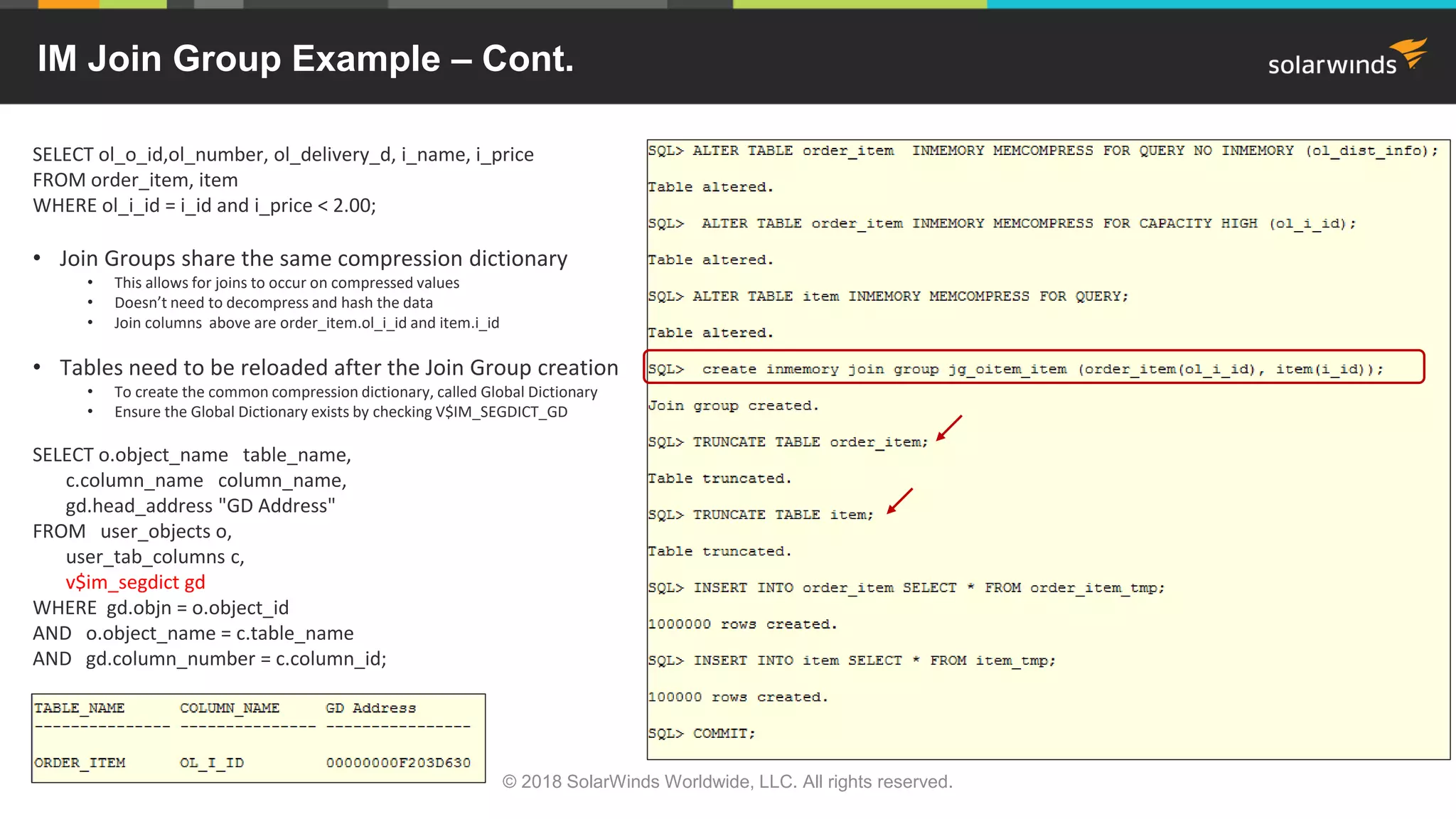Click 'TABLE_NAME' column header in result box

[x=80, y=708]
